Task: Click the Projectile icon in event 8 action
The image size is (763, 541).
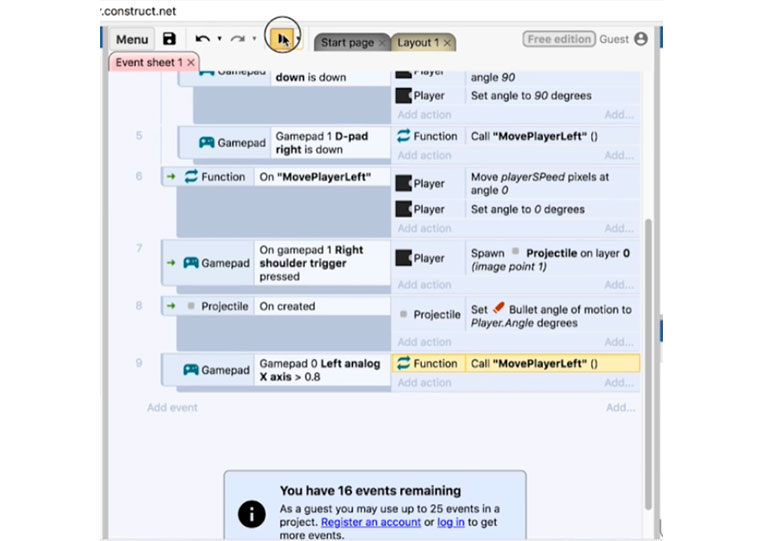Action: [403, 314]
